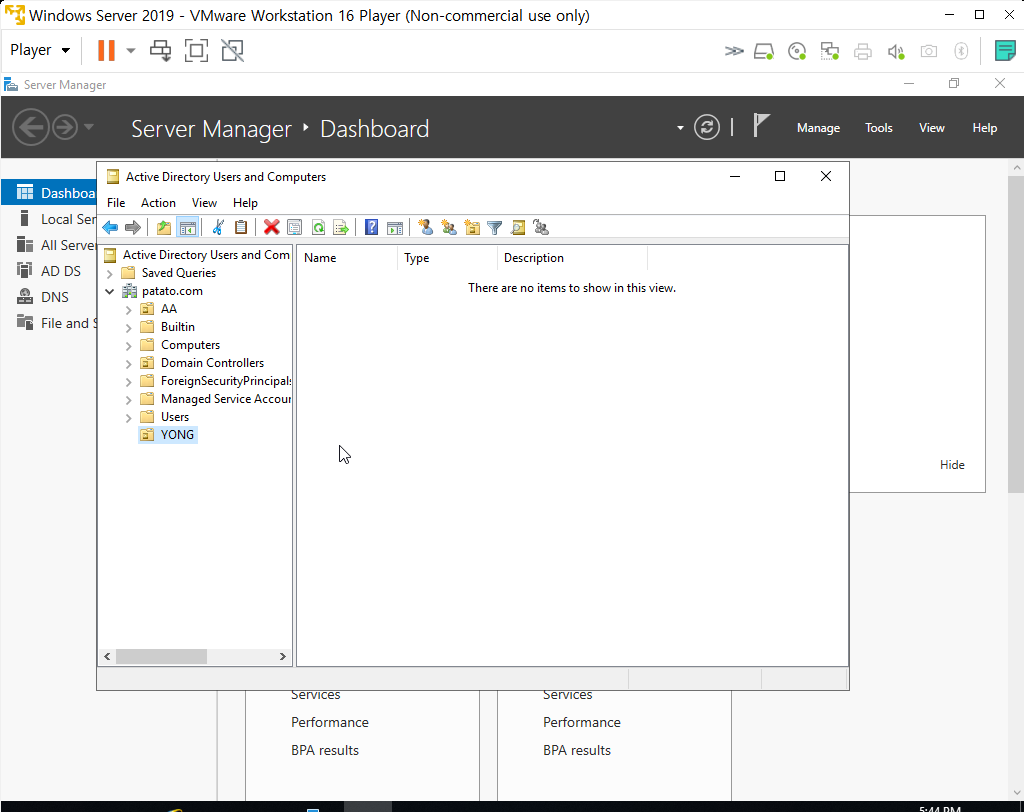Open the File menu in Active Directory window

click(116, 203)
